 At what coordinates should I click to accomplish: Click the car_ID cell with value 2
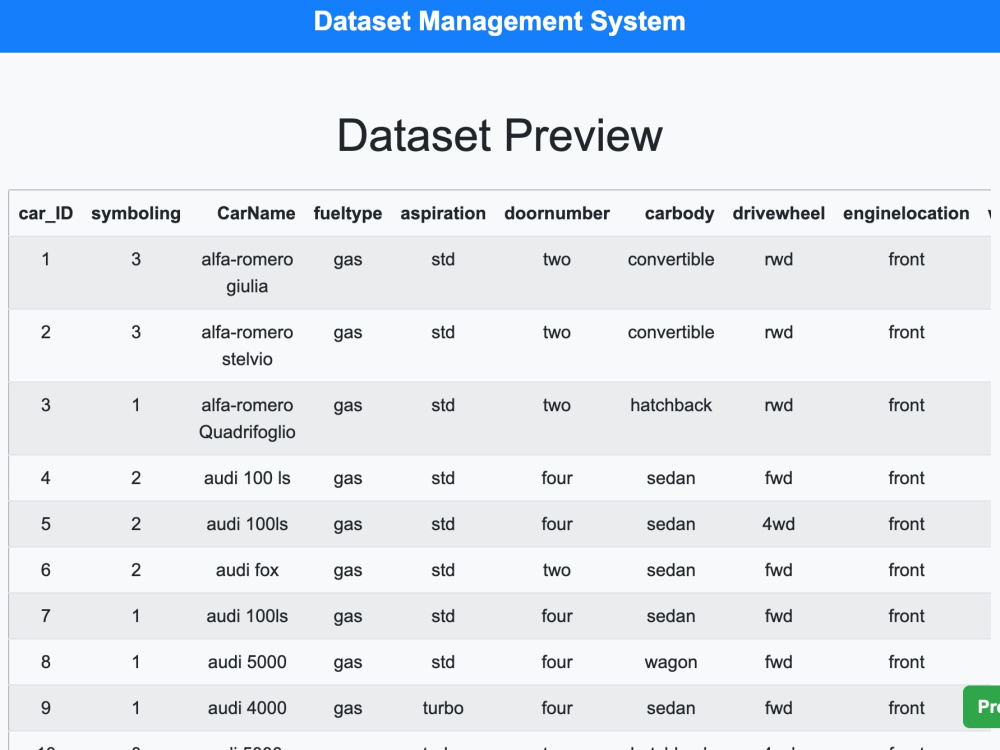pyautogui.click(x=46, y=332)
